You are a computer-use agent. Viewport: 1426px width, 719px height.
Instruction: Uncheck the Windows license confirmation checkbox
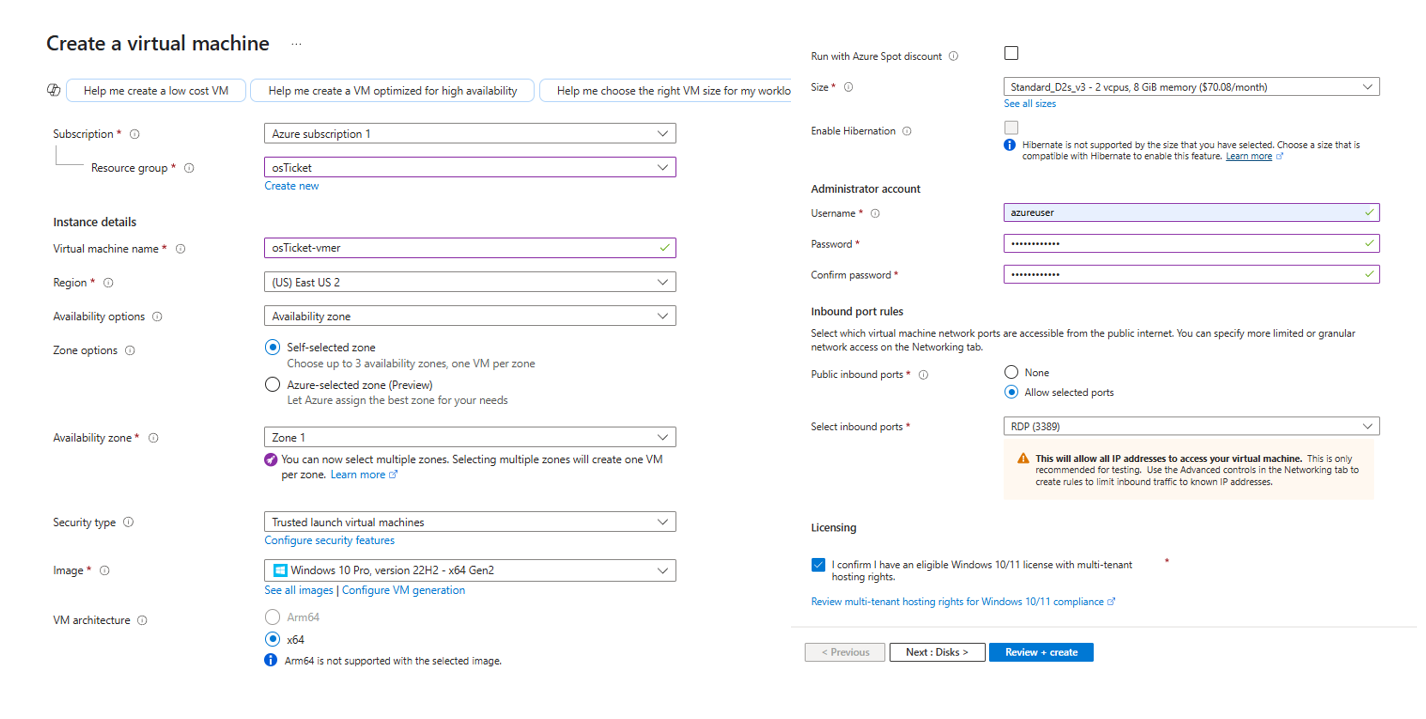coord(819,565)
